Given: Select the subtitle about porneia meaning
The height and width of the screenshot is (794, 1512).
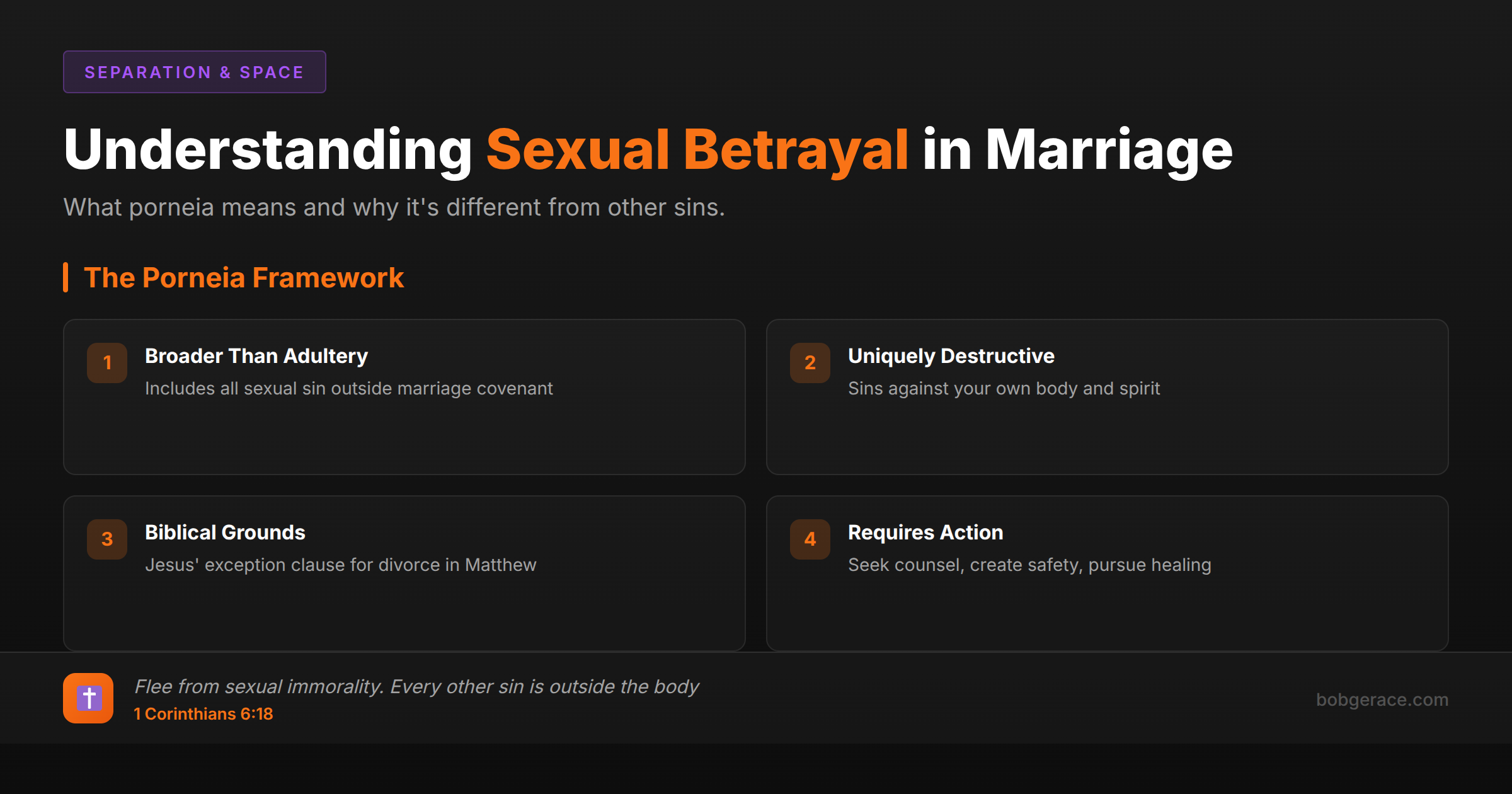Looking at the screenshot, I should 394,207.
